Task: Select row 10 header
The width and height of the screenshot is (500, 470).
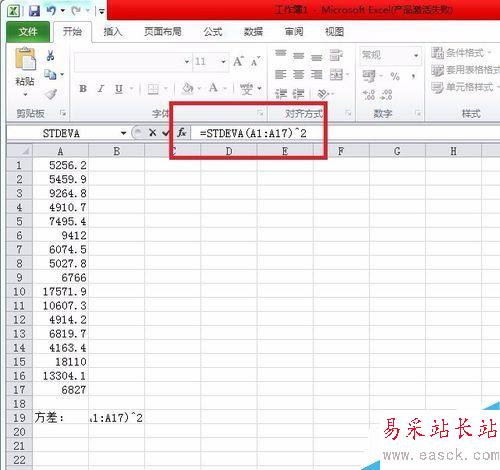Action: [x=19, y=292]
